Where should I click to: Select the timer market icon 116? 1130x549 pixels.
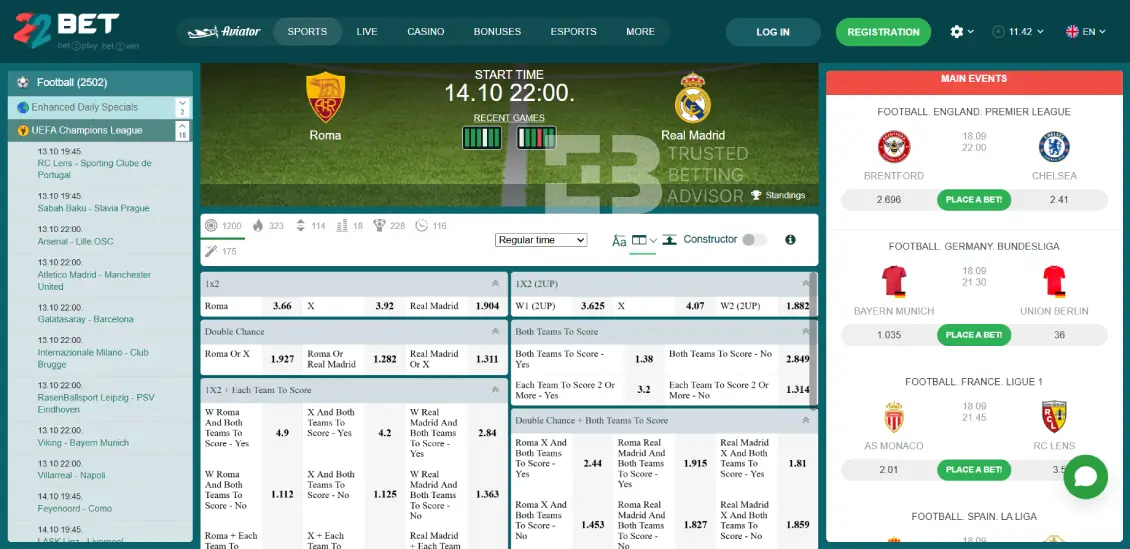click(x=431, y=226)
